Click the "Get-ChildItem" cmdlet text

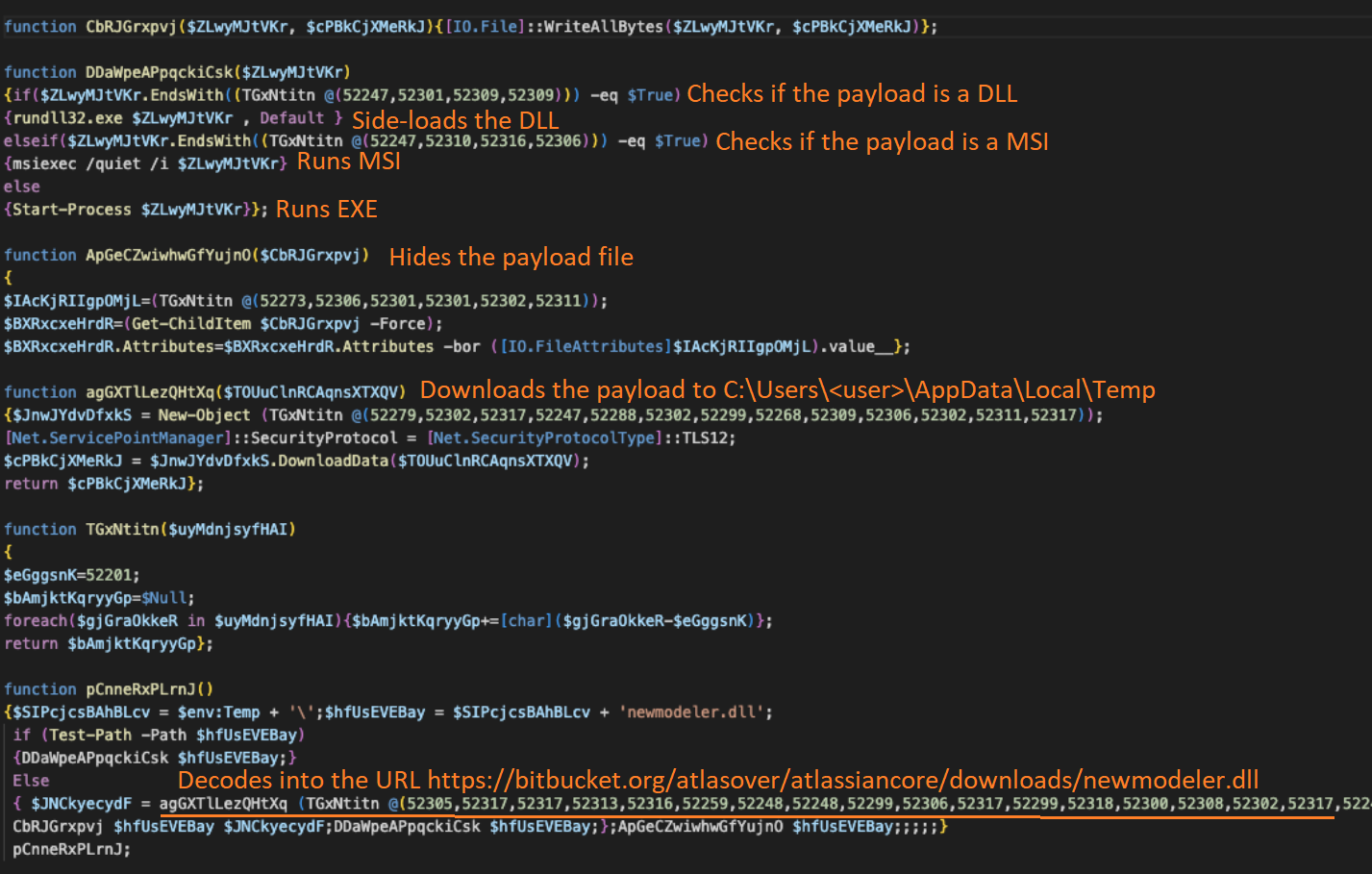pos(191,324)
